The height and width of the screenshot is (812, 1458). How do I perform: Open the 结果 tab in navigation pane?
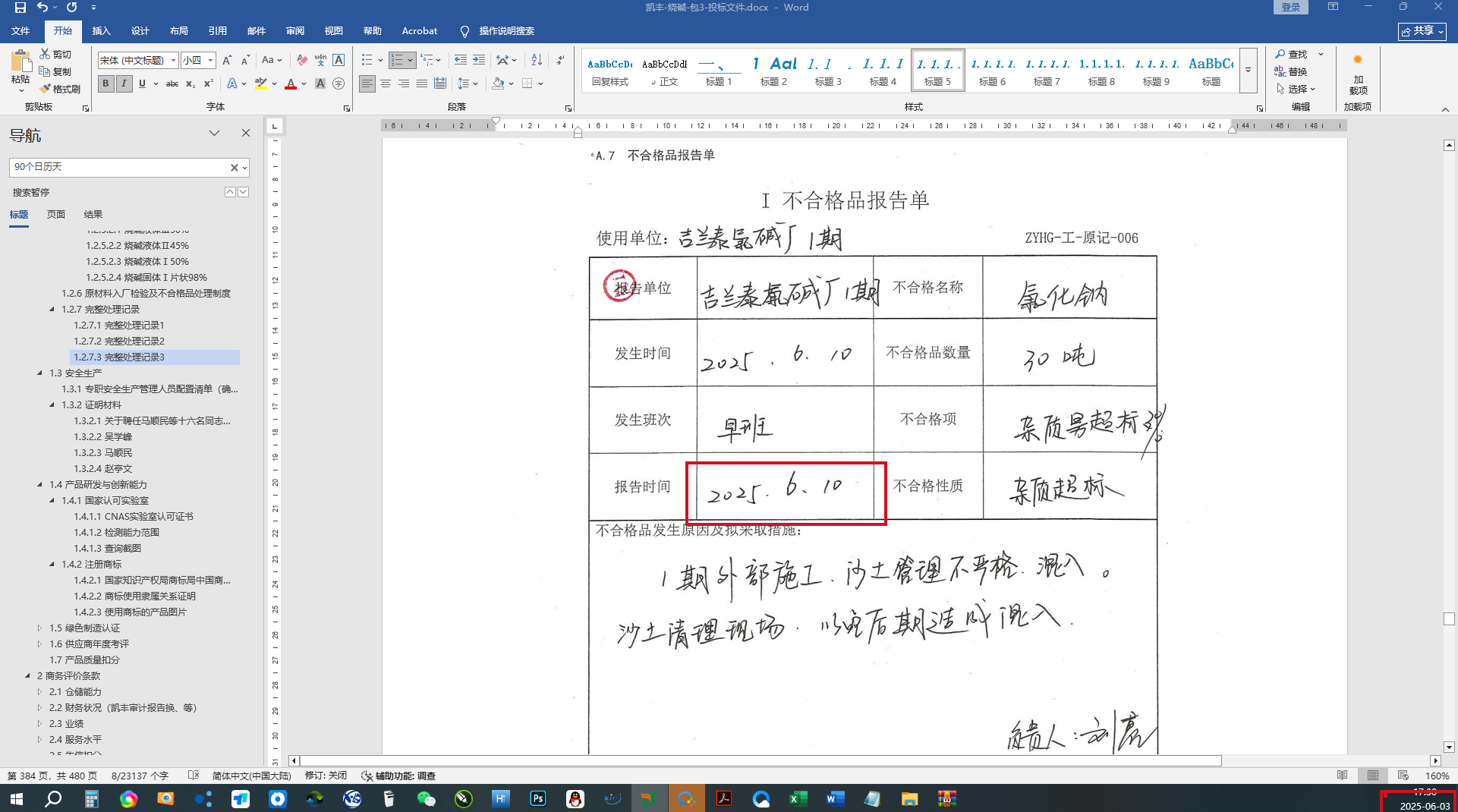pos(93,215)
